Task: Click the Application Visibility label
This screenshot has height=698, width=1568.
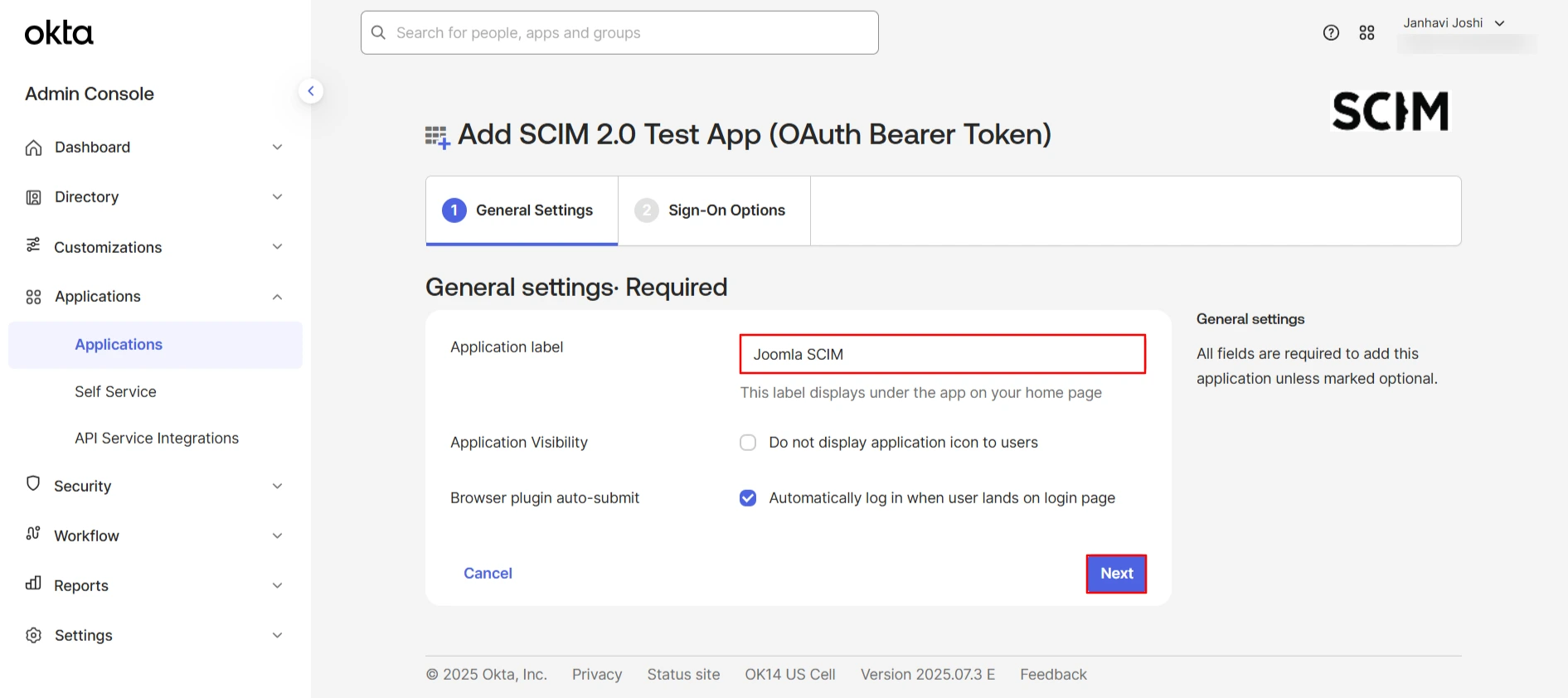Action: click(x=519, y=443)
